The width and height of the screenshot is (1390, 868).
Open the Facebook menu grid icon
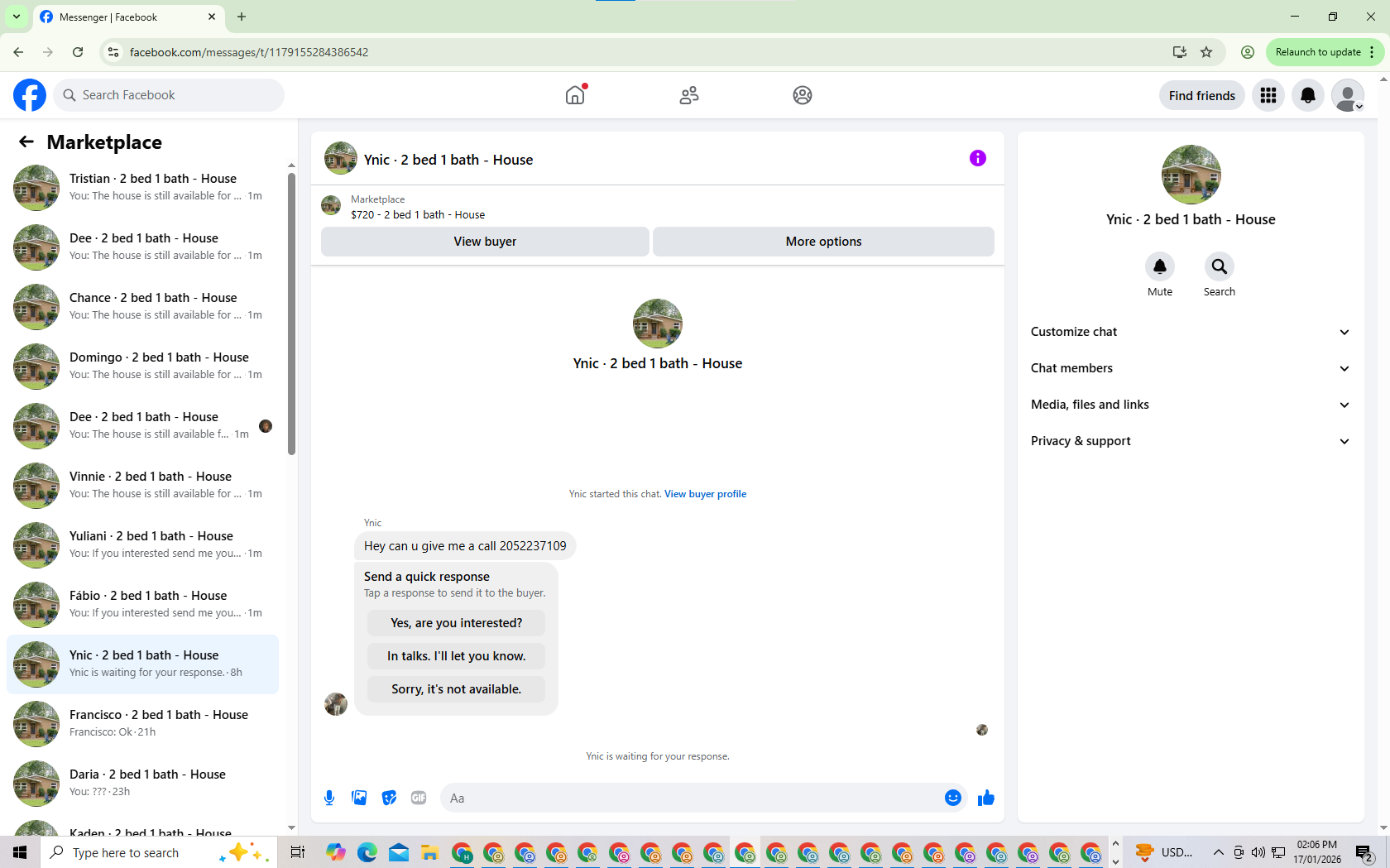point(1268,95)
